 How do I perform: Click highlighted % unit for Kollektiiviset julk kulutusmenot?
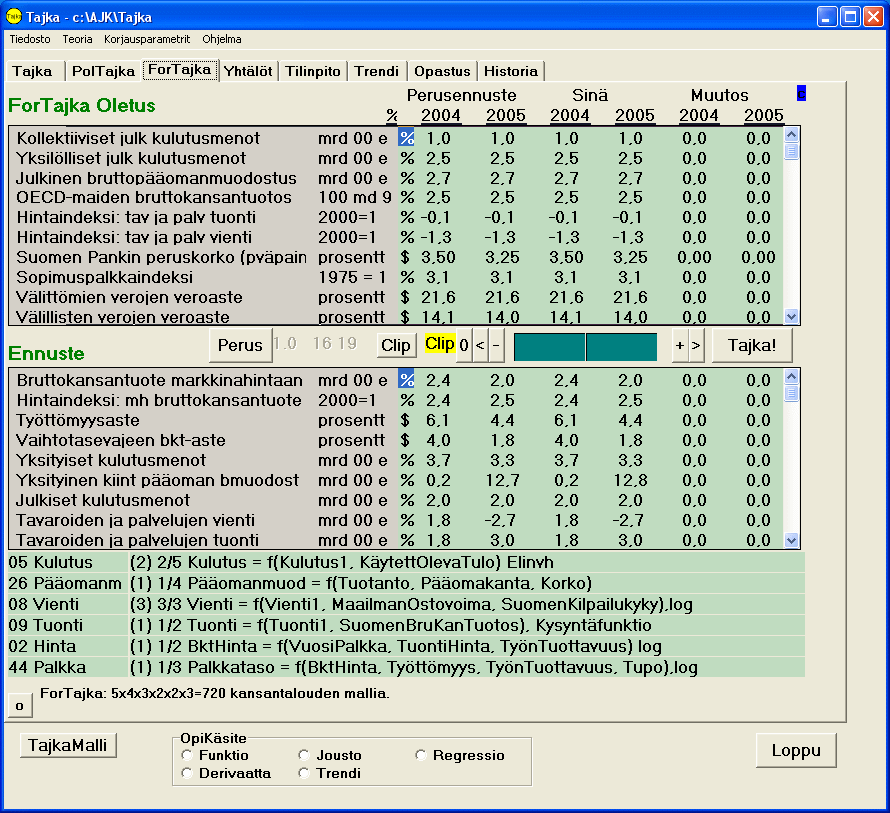(406, 138)
